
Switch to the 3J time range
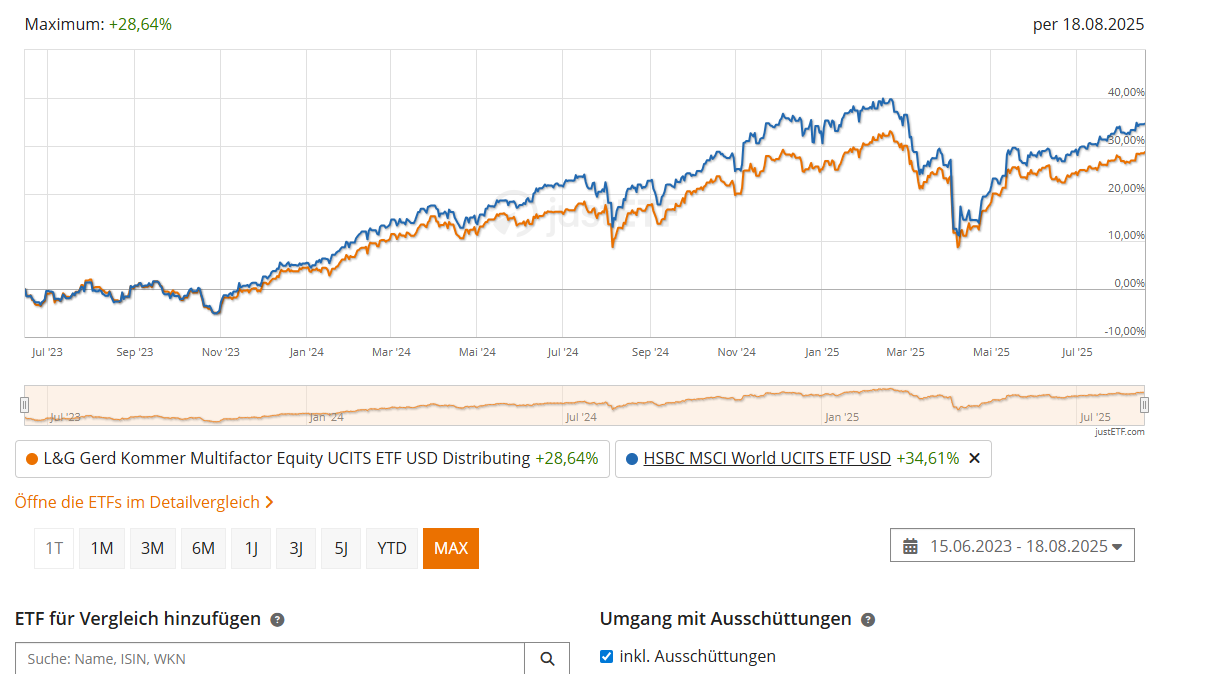pyautogui.click(x=296, y=548)
